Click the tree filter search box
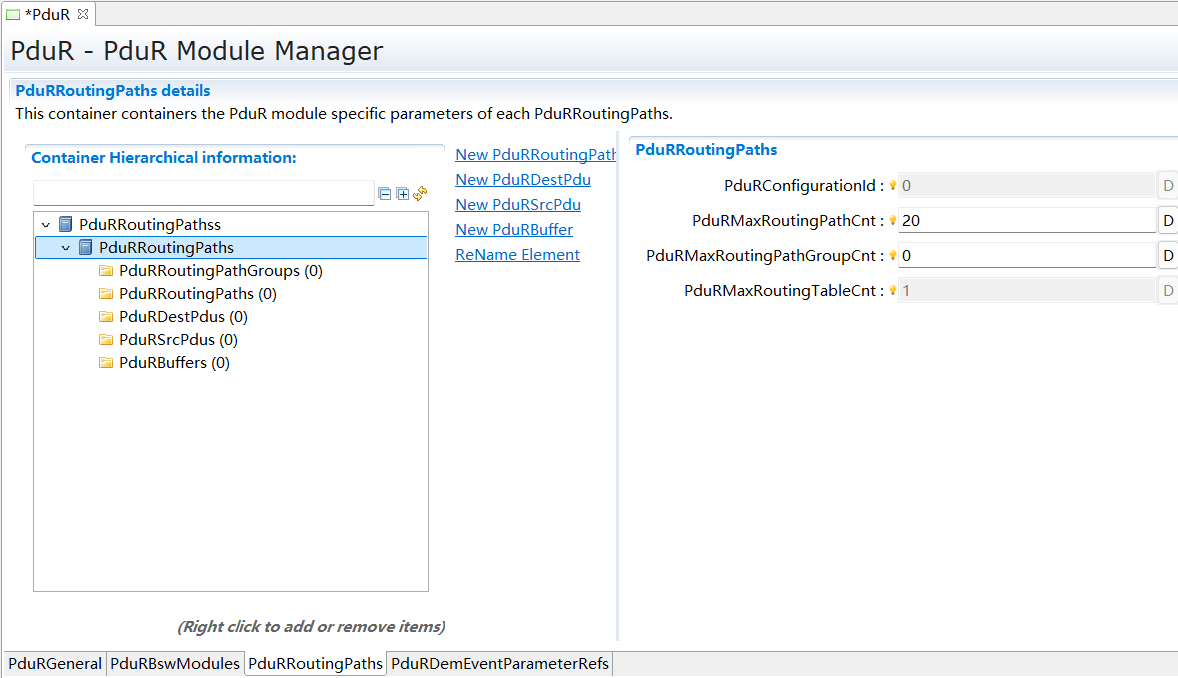 click(203, 191)
